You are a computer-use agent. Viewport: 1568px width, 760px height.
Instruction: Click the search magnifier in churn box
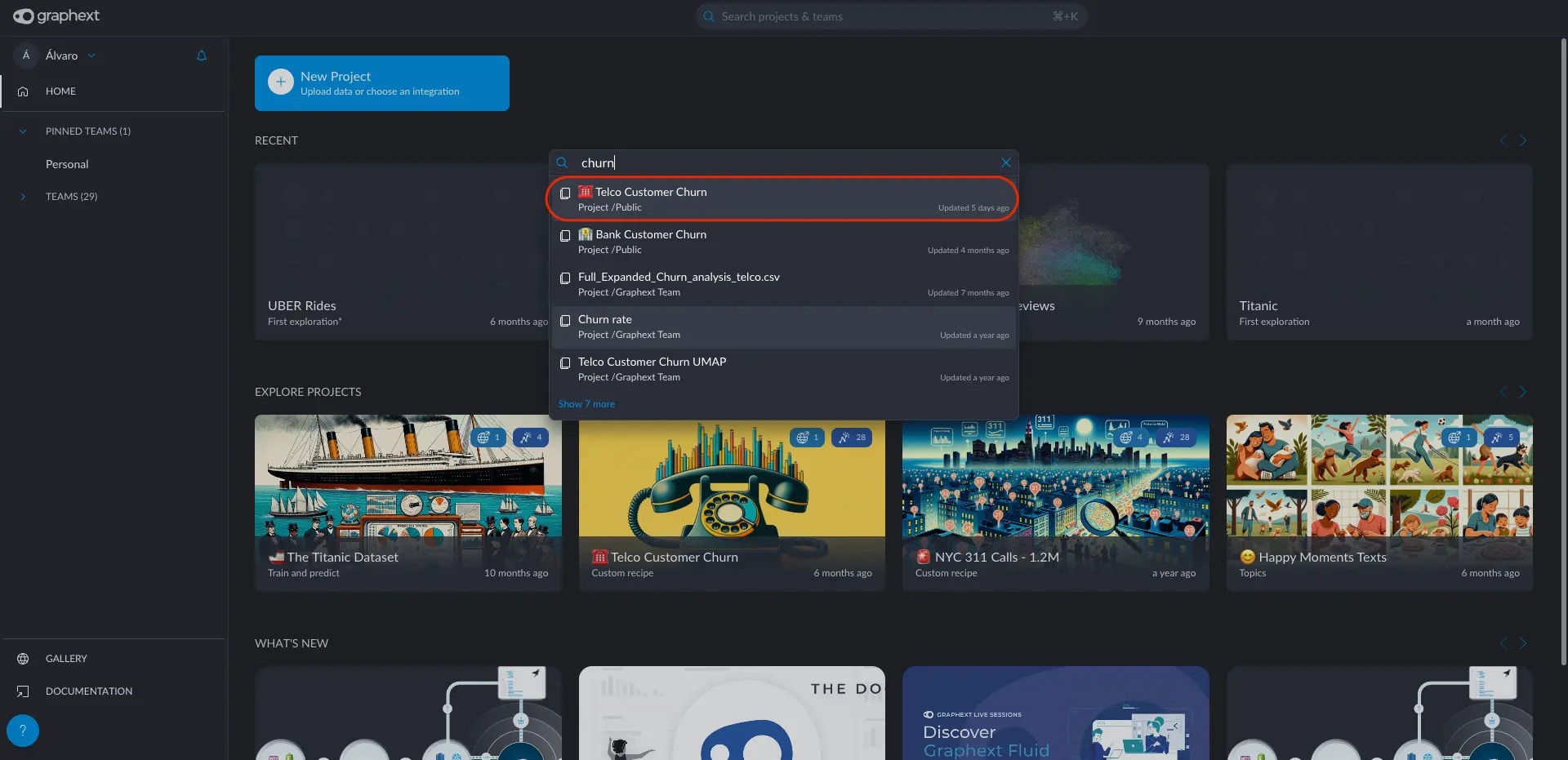pos(562,162)
